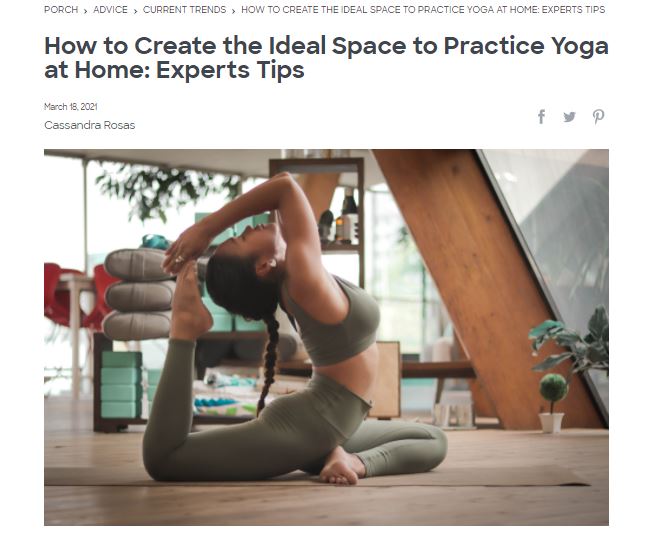Click the article headline about yoga space
The width and height of the screenshot is (665, 536).
326,58
